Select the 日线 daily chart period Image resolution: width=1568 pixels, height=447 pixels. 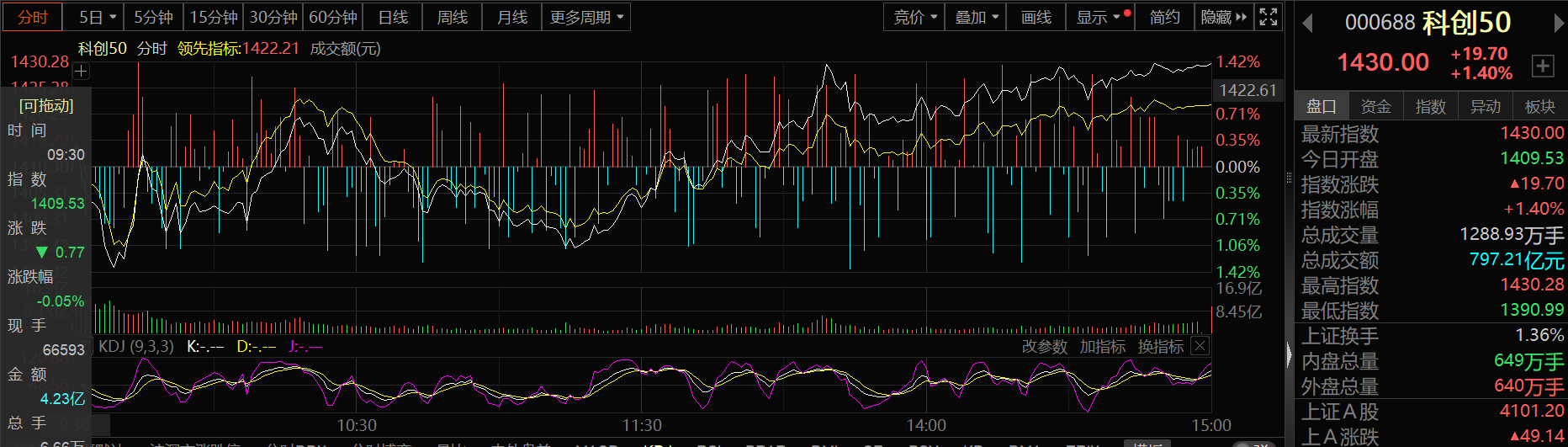[x=393, y=17]
